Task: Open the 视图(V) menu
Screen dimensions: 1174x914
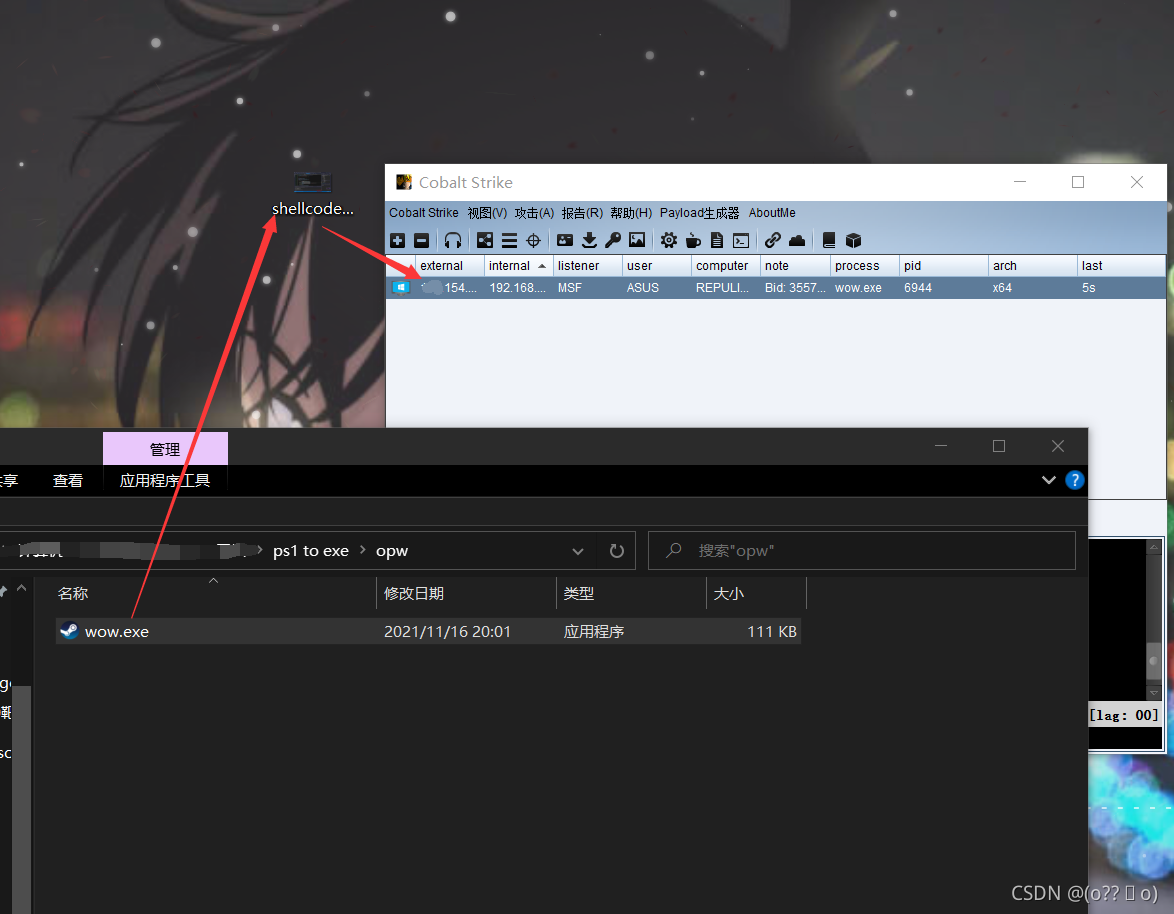Action: (x=487, y=213)
